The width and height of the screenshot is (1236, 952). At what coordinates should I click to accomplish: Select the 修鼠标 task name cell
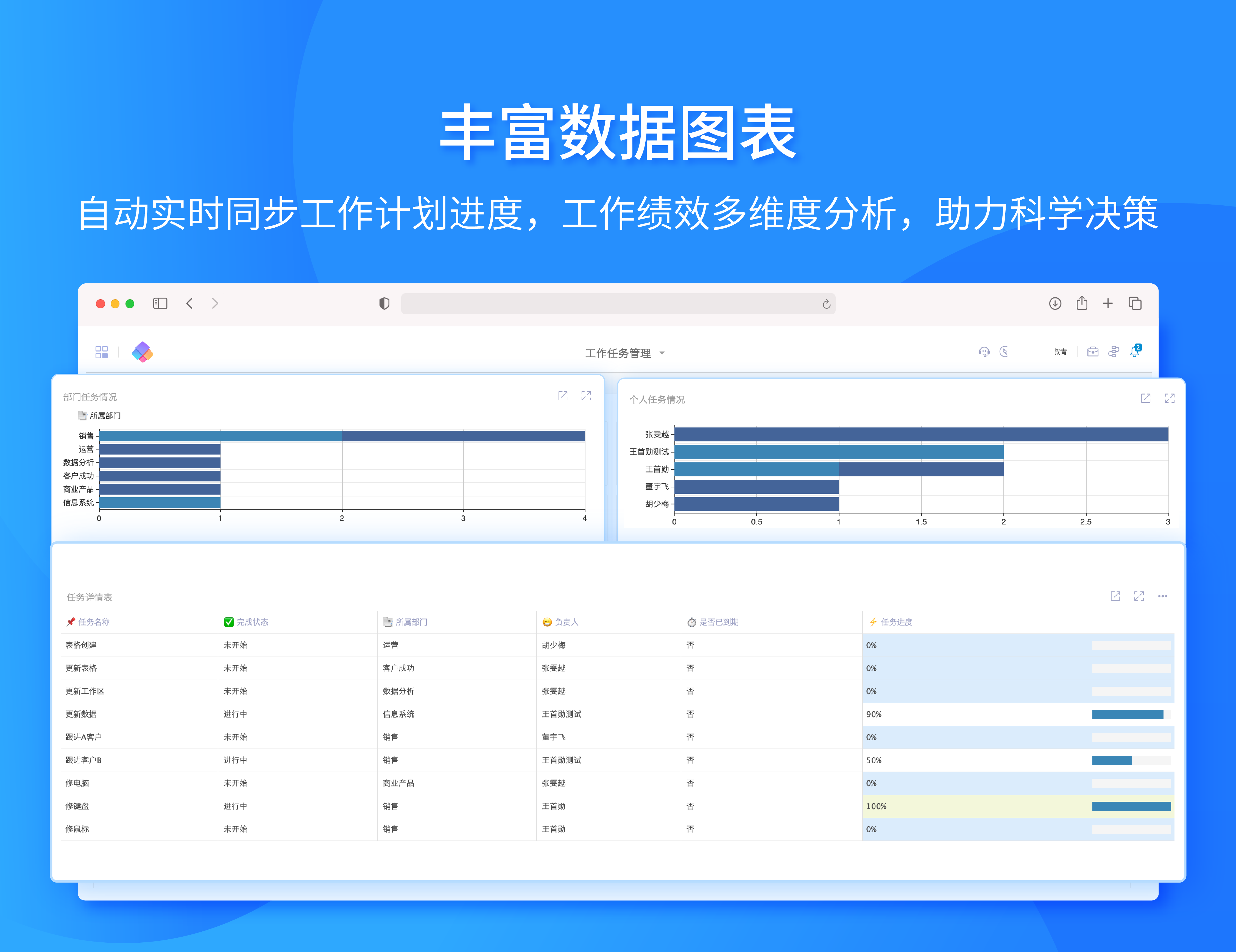click(139, 829)
